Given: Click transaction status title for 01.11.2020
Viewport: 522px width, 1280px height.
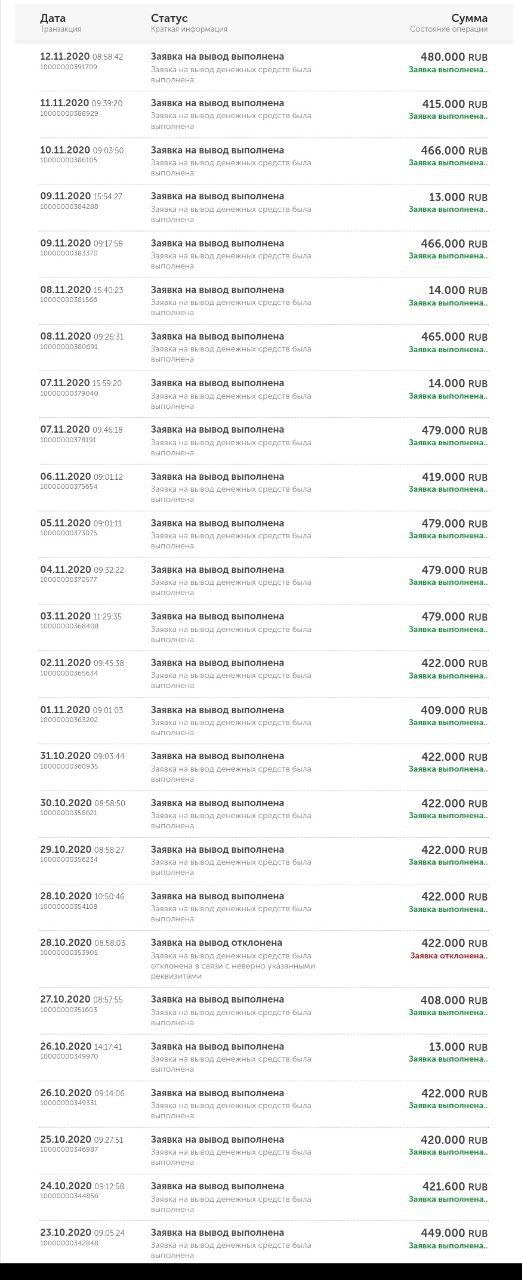Looking at the screenshot, I should pos(217,709).
